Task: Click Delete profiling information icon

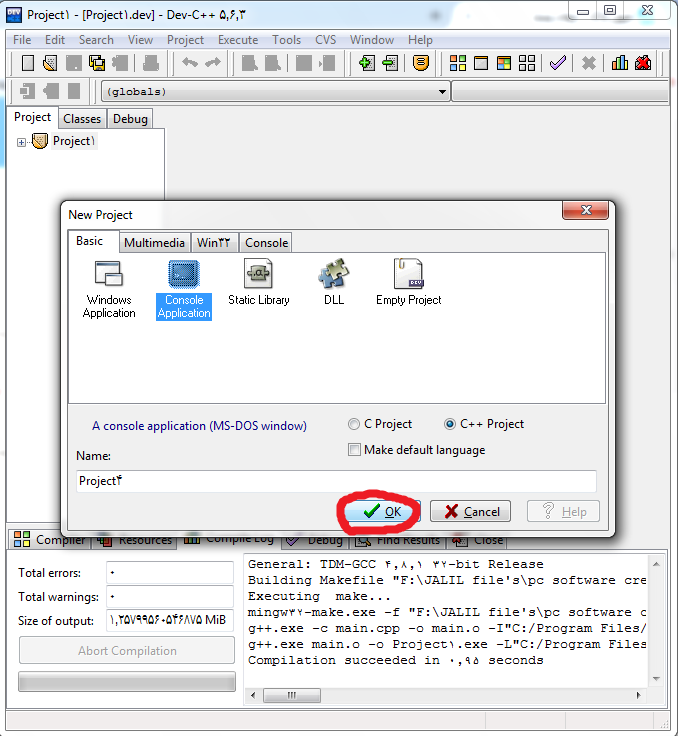Action: pos(643,62)
